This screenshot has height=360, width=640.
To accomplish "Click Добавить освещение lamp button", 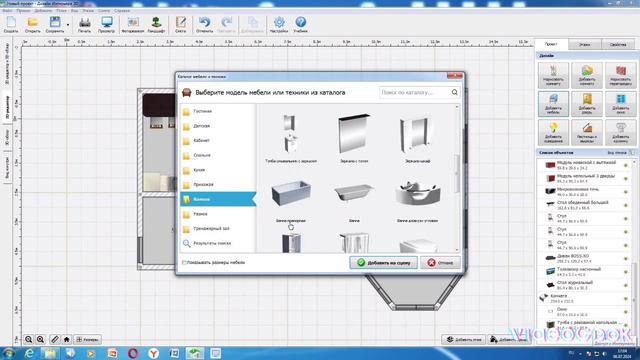I will tap(553, 132).
